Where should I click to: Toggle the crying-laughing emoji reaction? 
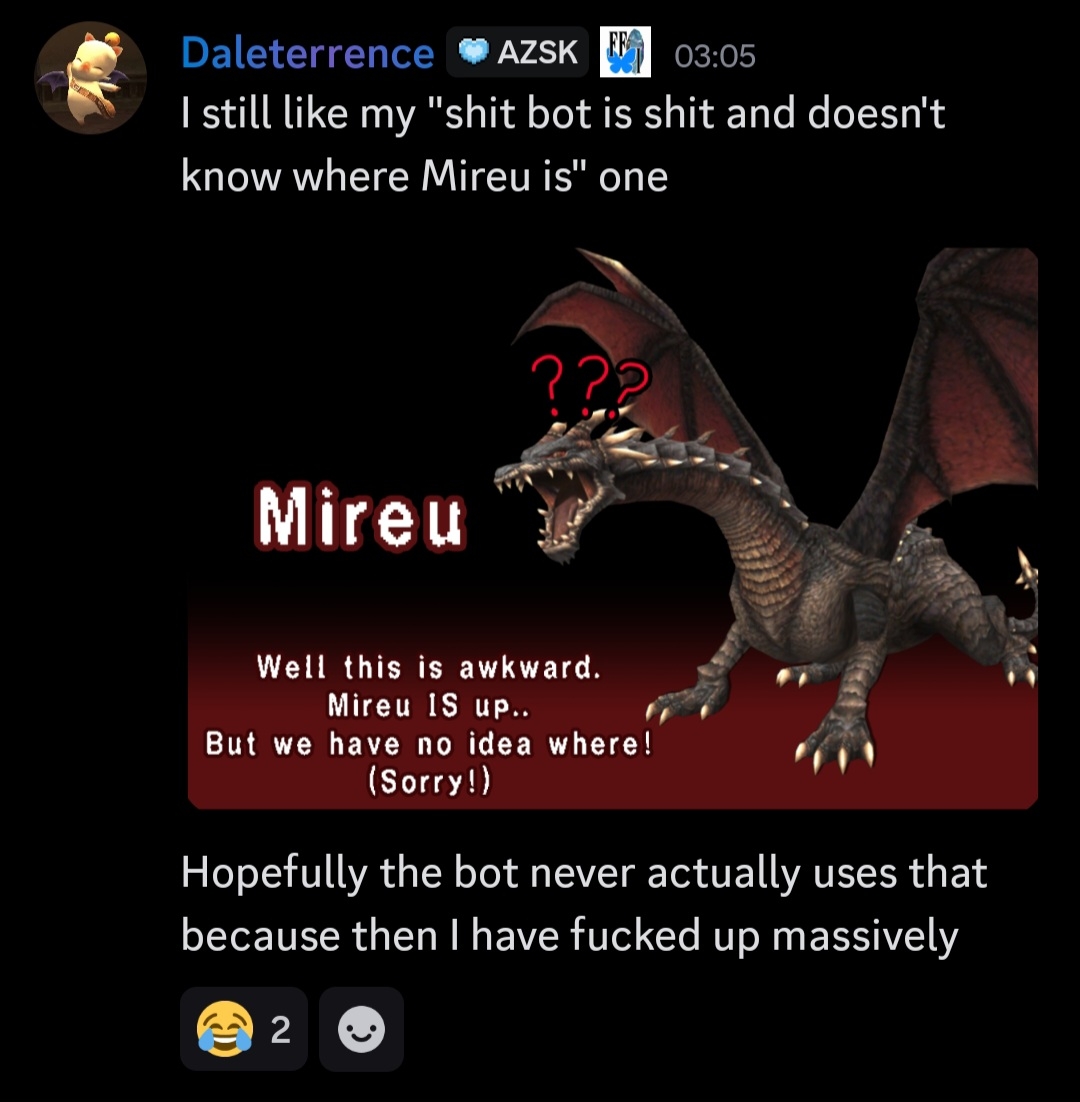pyautogui.click(x=244, y=1029)
